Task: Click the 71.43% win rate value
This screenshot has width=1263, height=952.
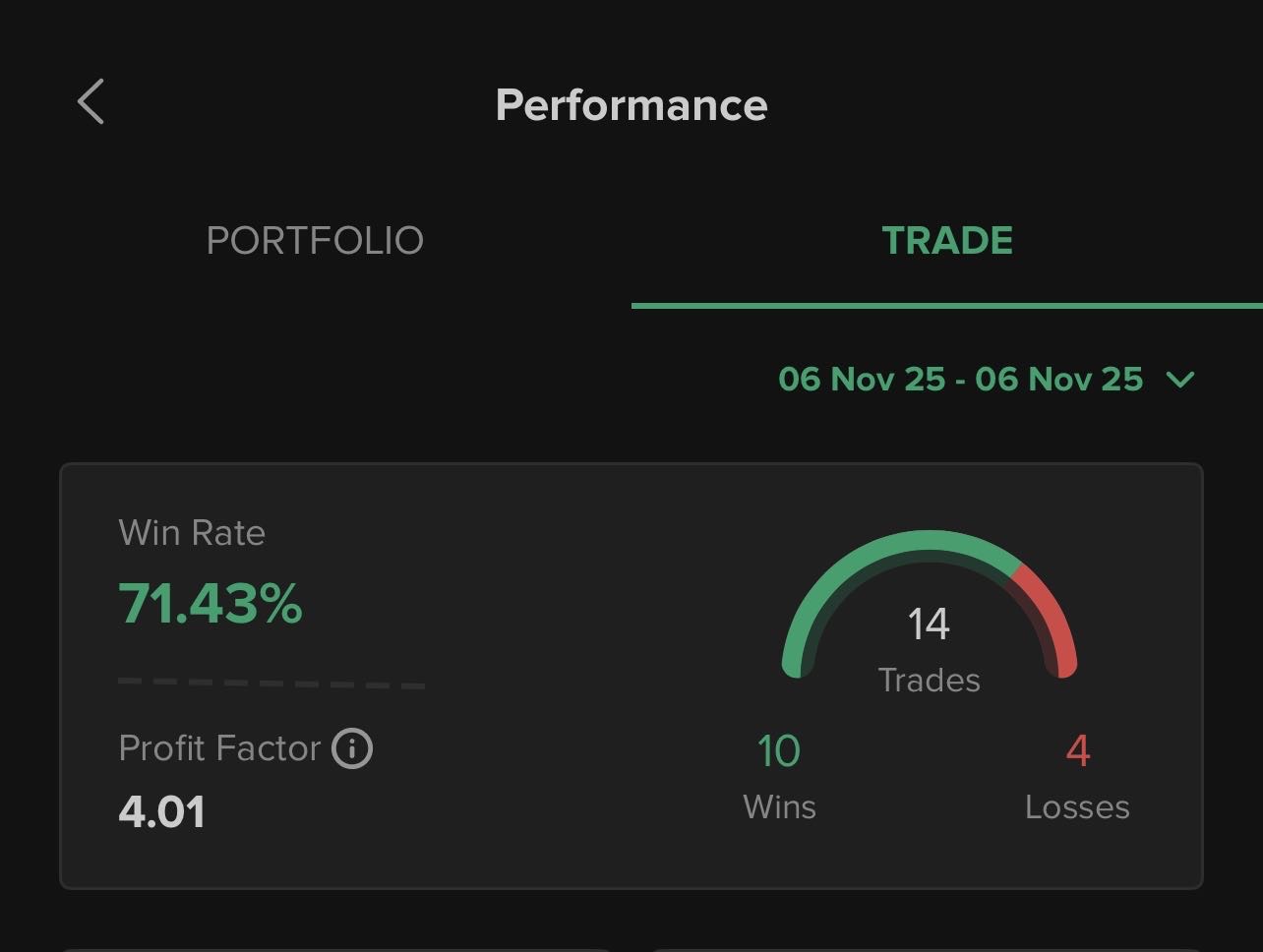Action: click(210, 603)
